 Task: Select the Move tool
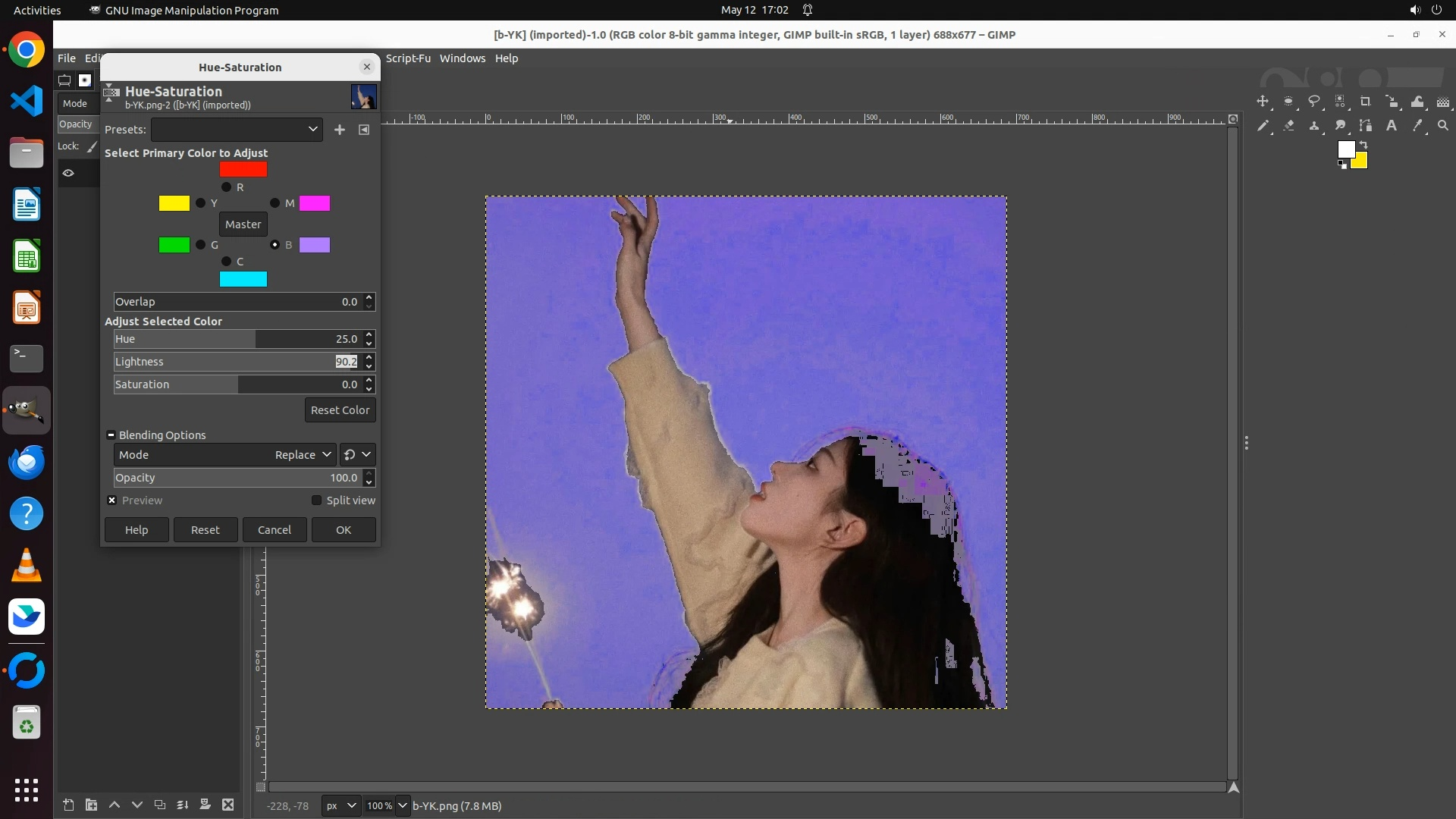pyautogui.click(x=1263, y=102)
